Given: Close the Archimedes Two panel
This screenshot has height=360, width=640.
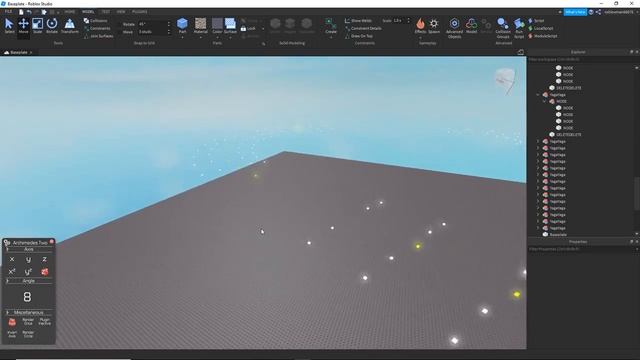Looking at the screenshot, I should [x=52, y=242].
